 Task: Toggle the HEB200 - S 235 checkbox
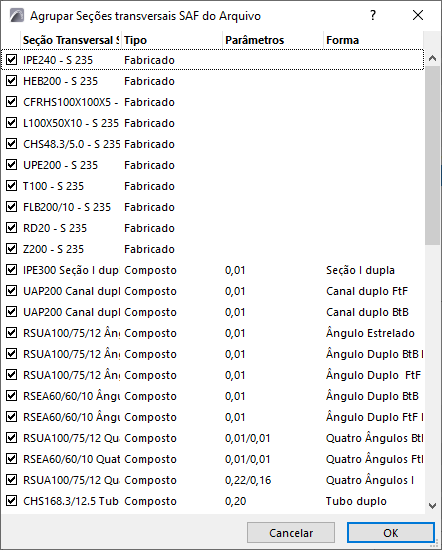(12, 81)
